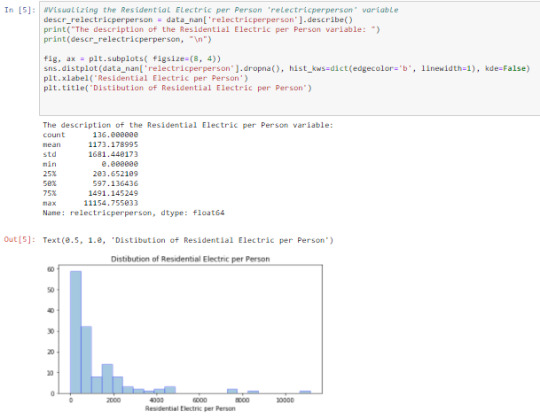Click the chart title 'Distibution of Residential Electric per Person'
This screenshot has width=540, height=419.
tap(190, 259)
